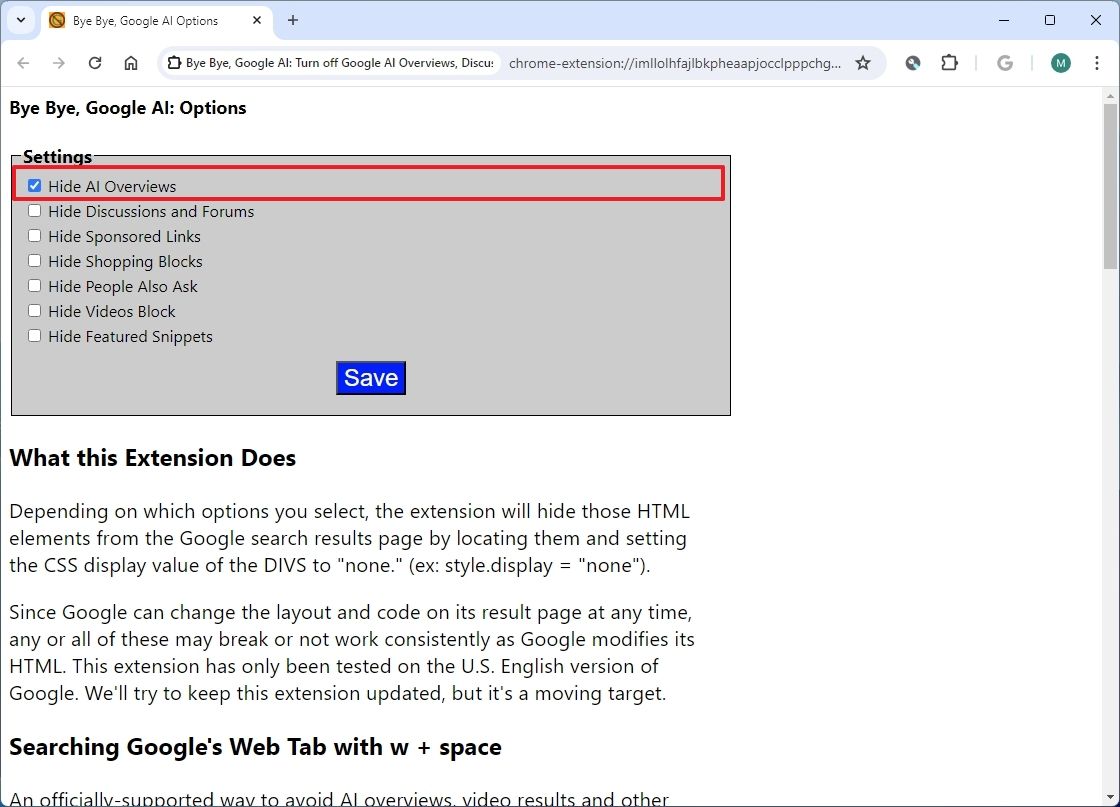This screenshot has height=807, width=1120.
Task: Open the Chrome three-dot menu
Action: pos(1097,62)
